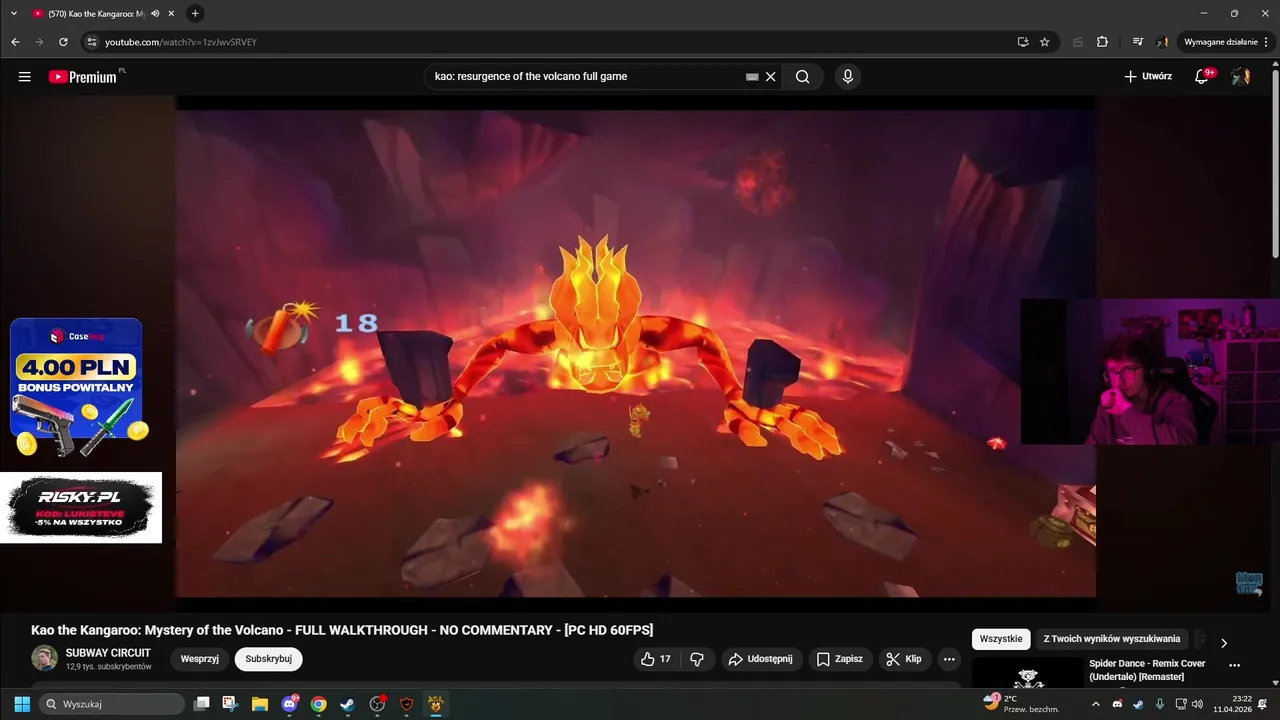Click Spider Dance video thumbnail
Screen dimensions: 1280x720
click(1027, 672)
